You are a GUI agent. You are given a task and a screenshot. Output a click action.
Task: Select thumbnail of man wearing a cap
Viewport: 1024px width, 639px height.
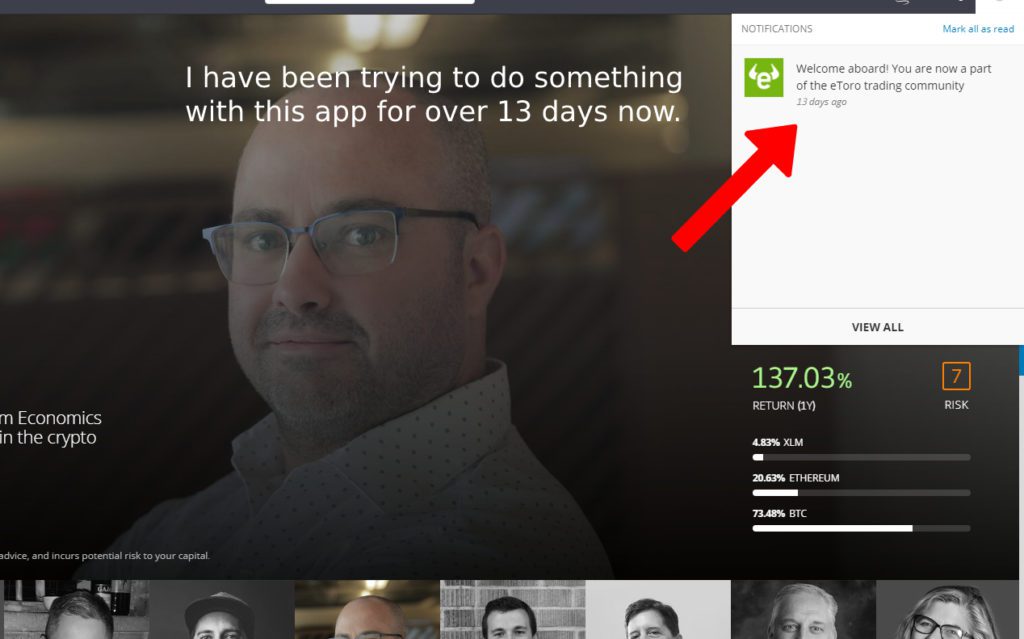pos(221,610)
